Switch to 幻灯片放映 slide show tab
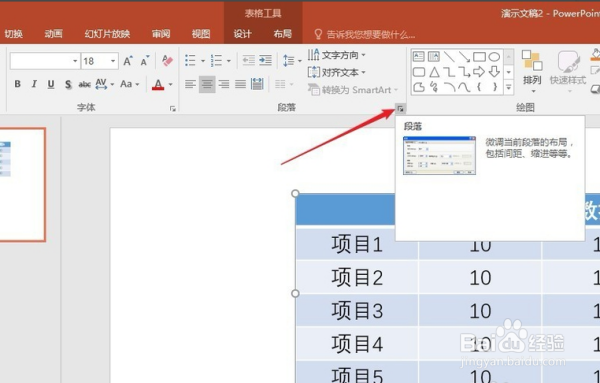This screenshot has width=600, height=383. pyautogui.click(x=107, y=34)
